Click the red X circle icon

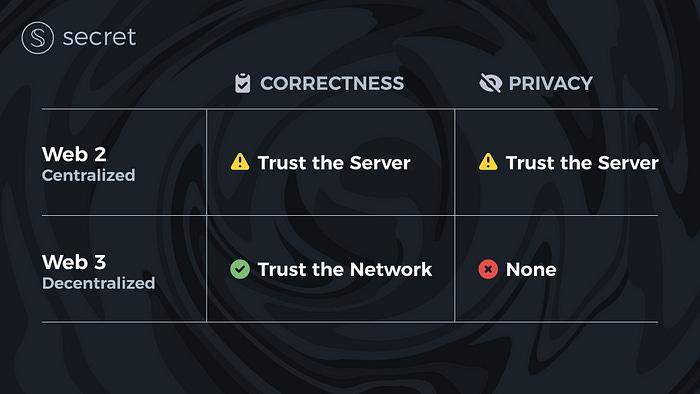point(488,269)
